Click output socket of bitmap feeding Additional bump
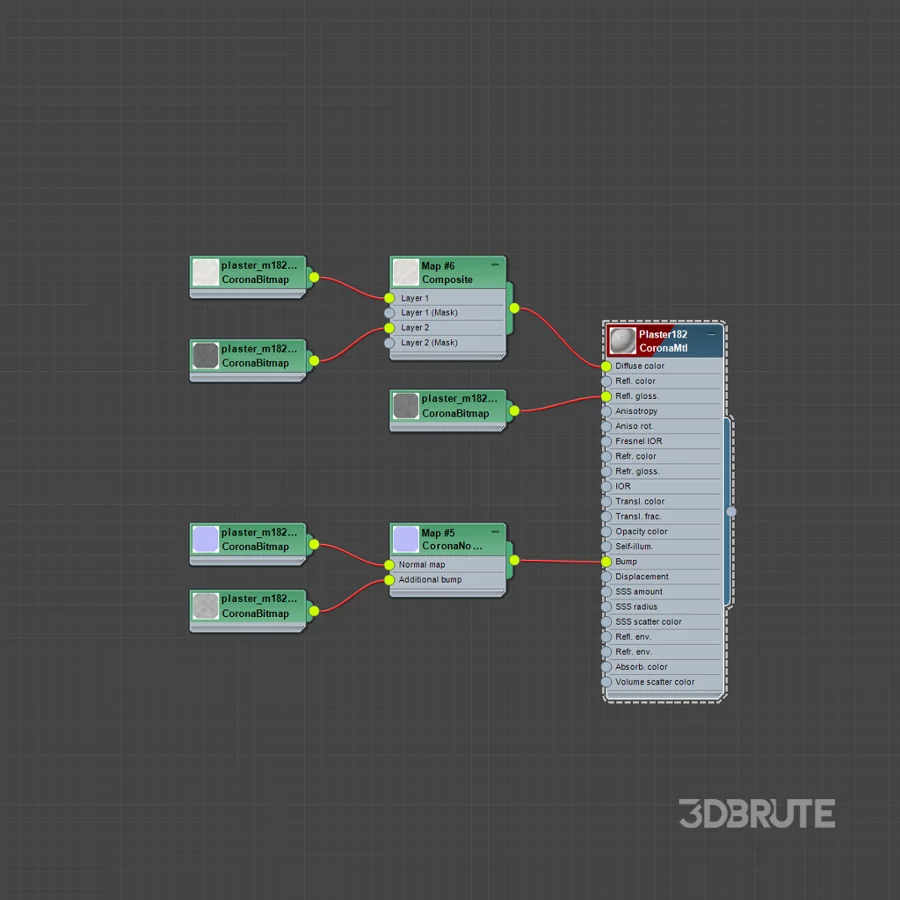 (x=315, y=611)
